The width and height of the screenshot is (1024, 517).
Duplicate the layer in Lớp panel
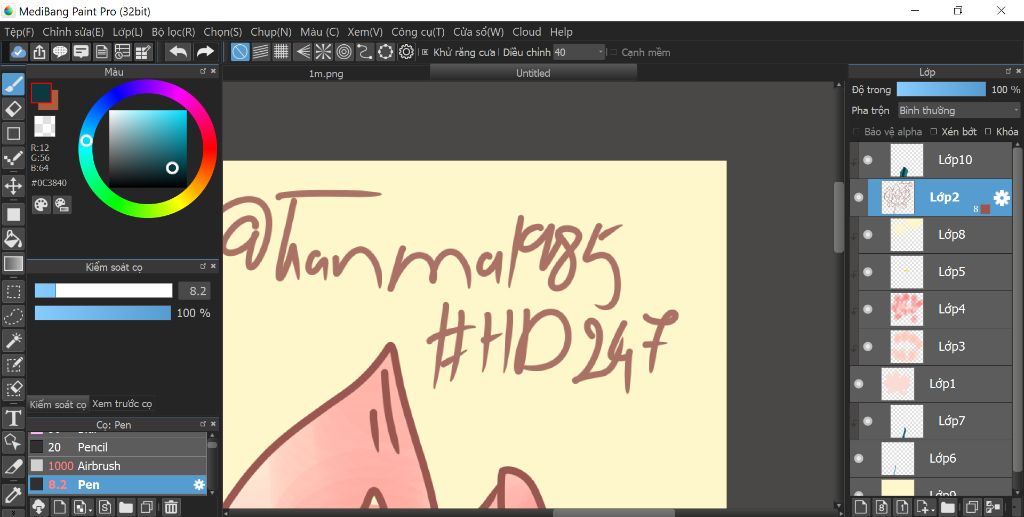point(972,507)
